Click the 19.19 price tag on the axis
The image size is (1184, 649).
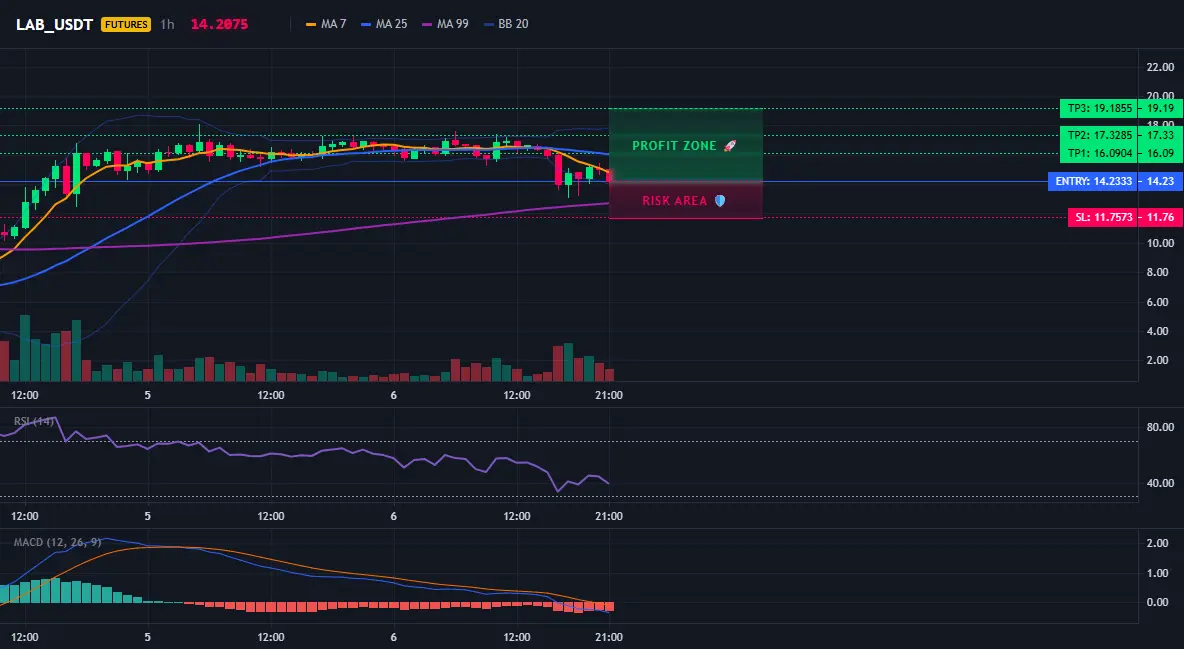pos(1161,108)
